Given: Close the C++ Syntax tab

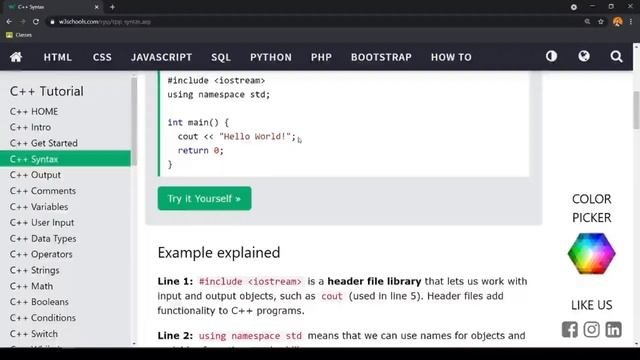Looking at the screenshot, I should coord(97,7).
